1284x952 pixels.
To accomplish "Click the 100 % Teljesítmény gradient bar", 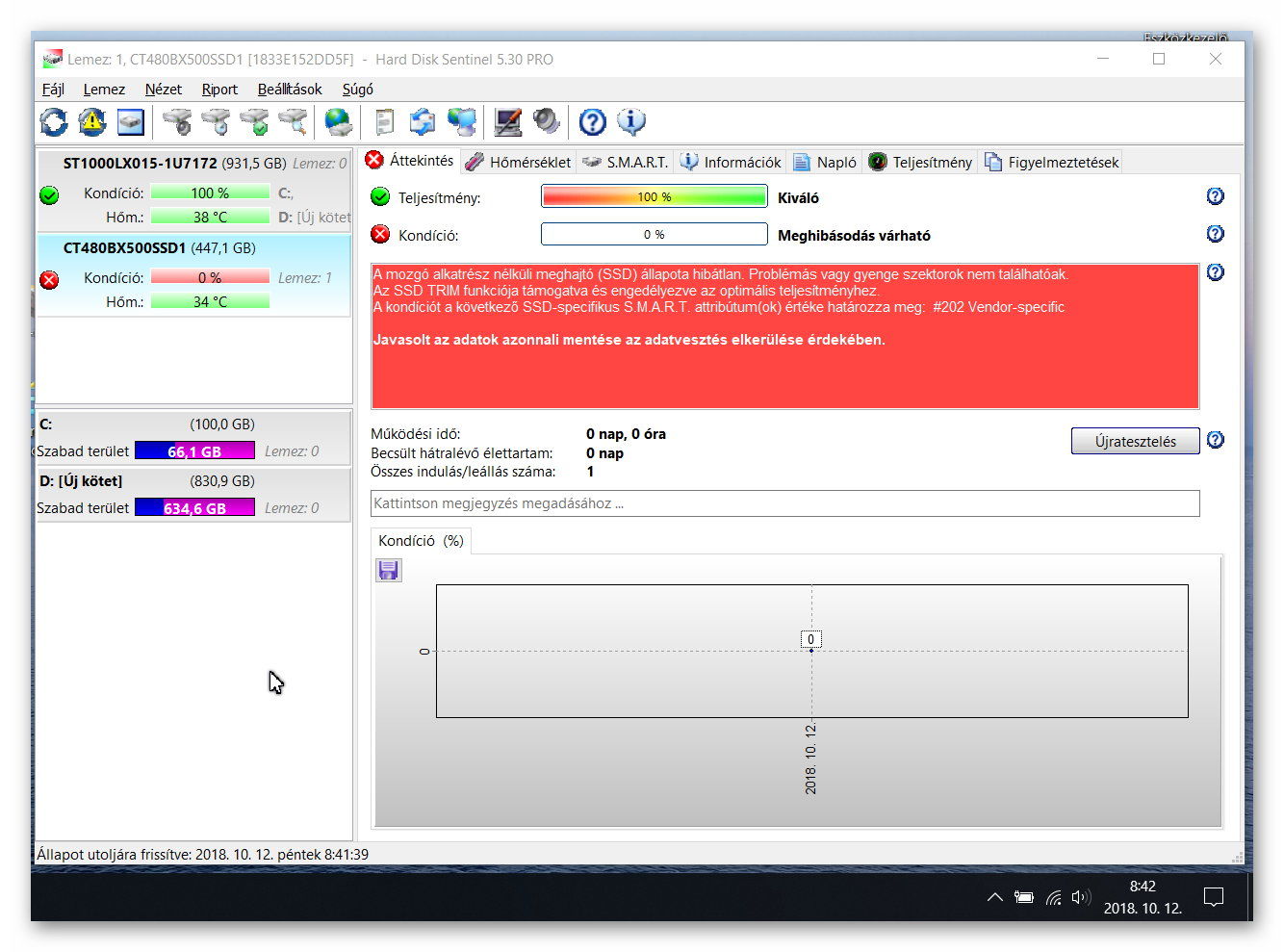I will pos(655,196).
